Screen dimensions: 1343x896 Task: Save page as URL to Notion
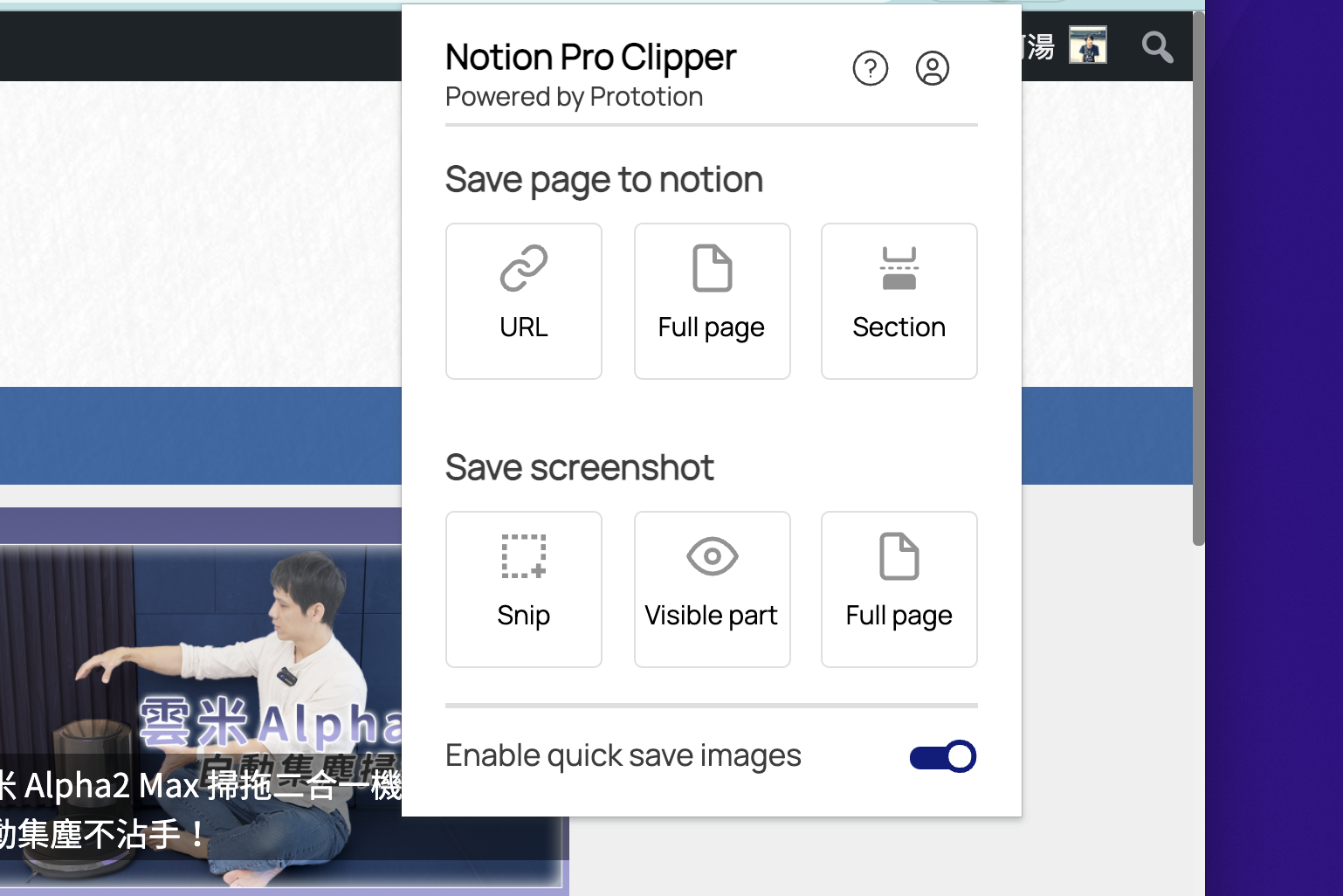[x=523, y=300]
